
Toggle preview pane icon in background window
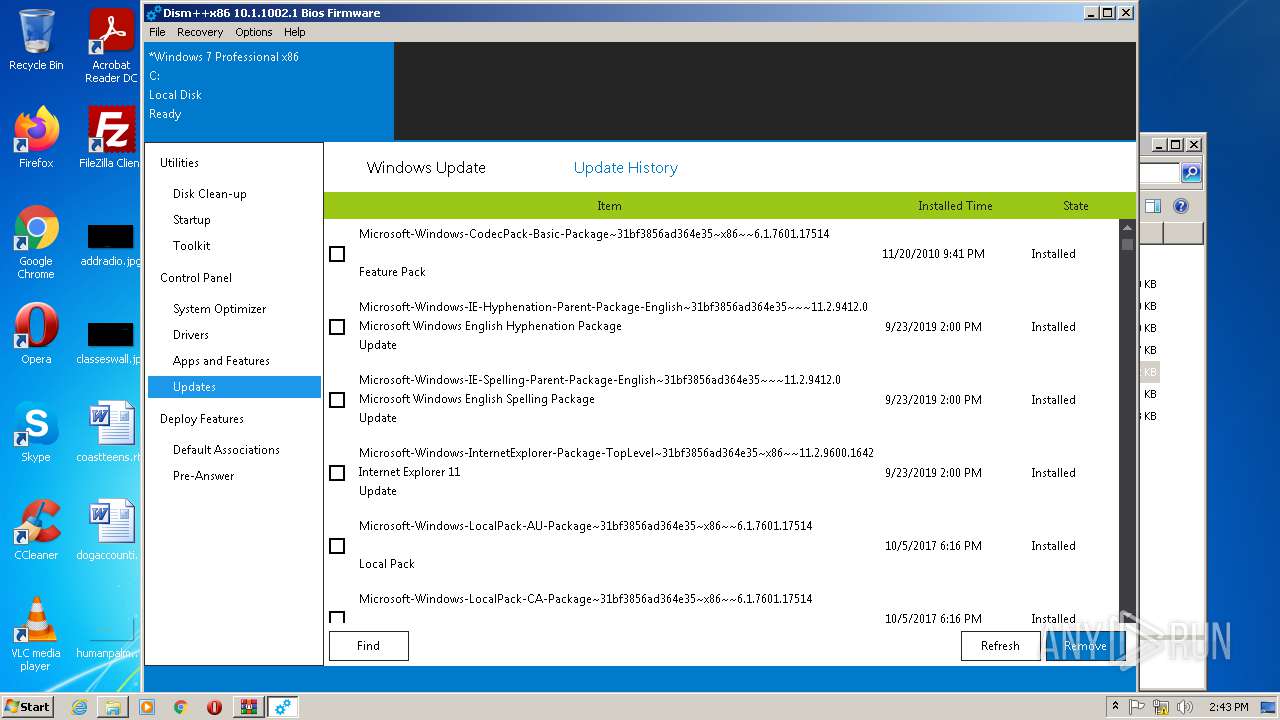[x=1152, y=206]
